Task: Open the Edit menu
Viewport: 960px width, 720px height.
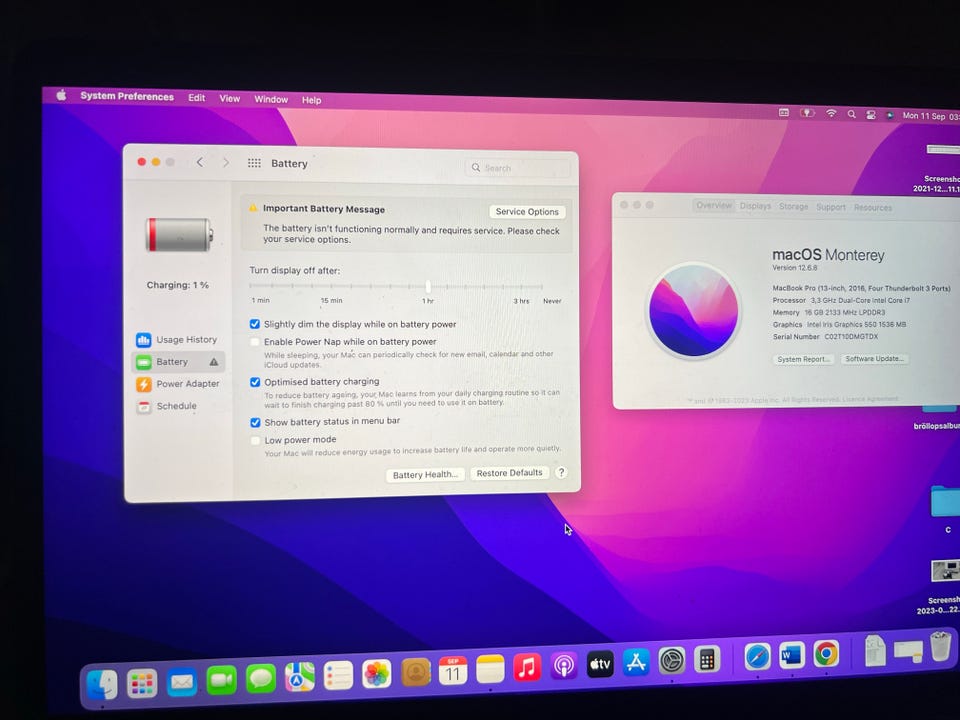Action: pyautogui.click(x=197, y=97)
